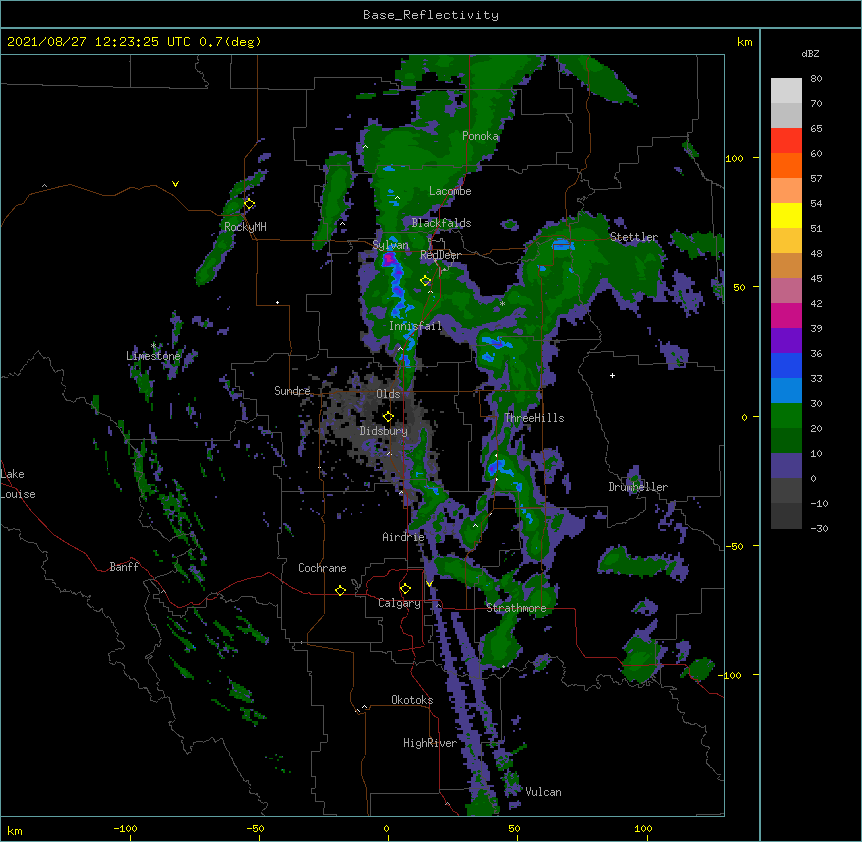Click the Innisfail town label

[x=415, y=326]
